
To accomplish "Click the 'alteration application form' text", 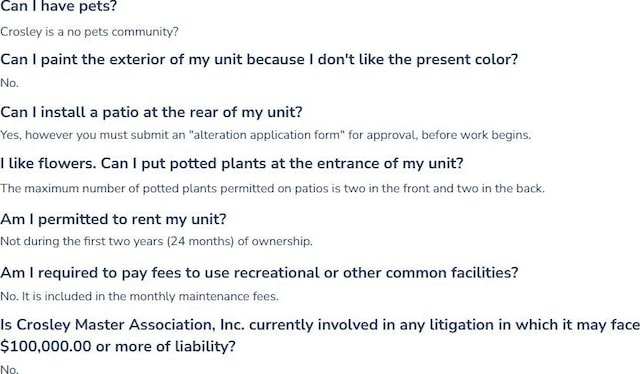I will (267, 135).
